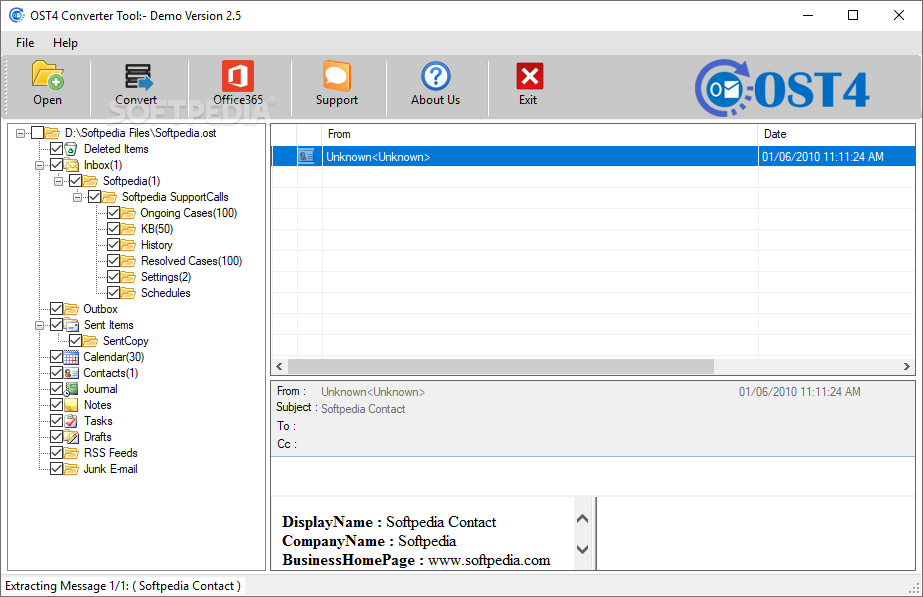Click the preview pane scroll down arrow

pos(583,549)
